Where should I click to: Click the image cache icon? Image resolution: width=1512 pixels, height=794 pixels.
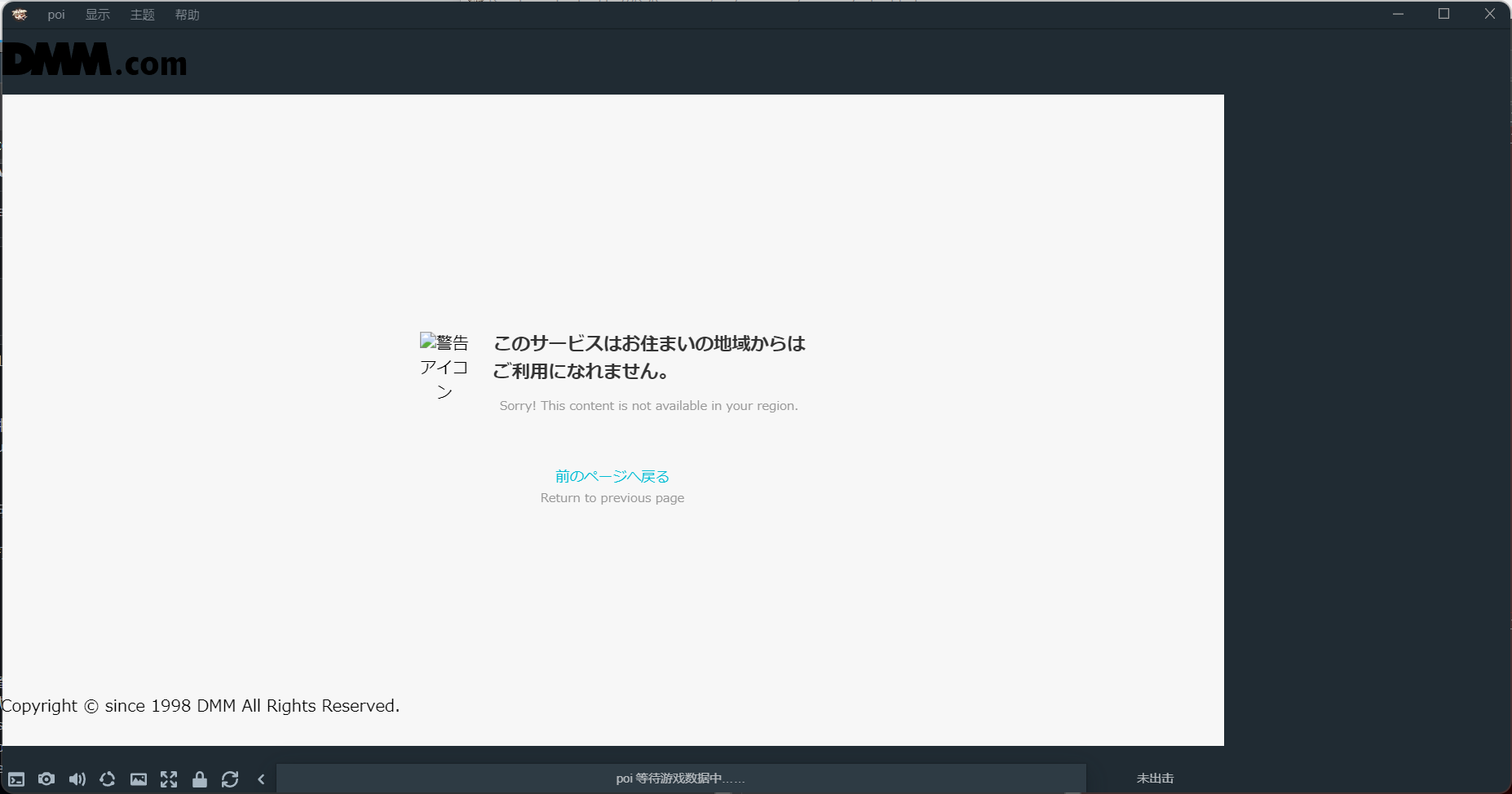click(x=139, y=779)
